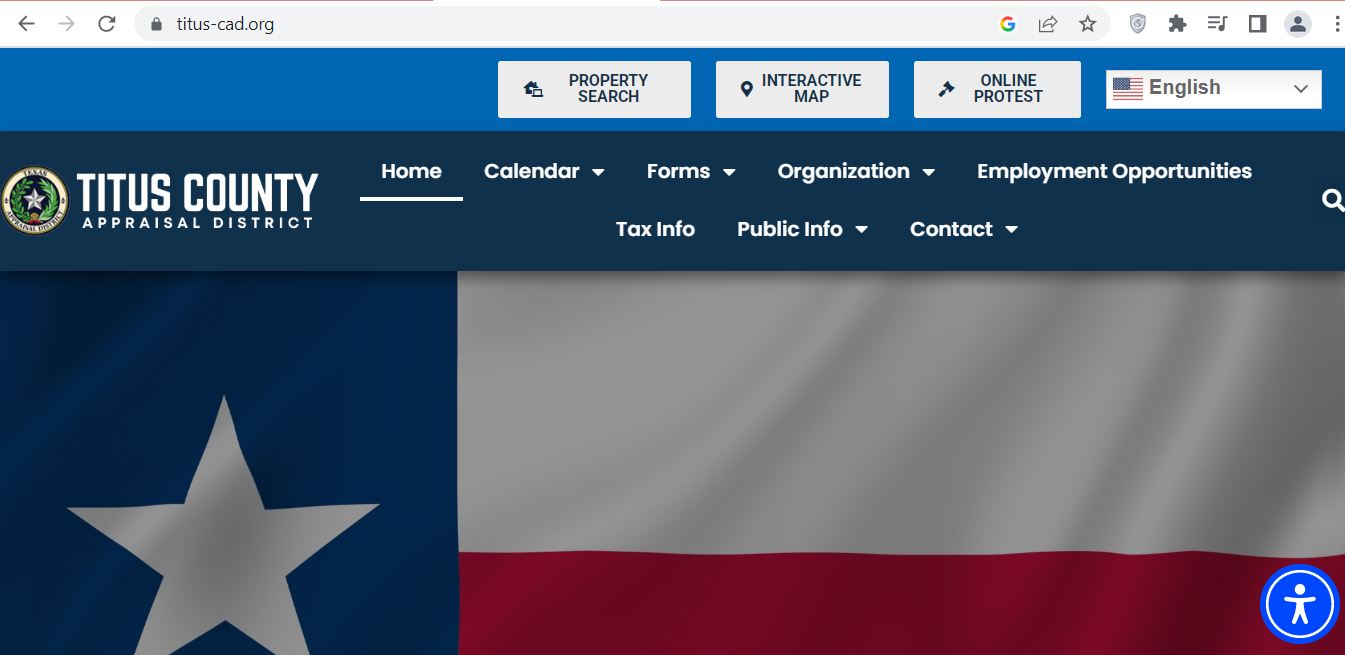This screenshot has width=1345, height=655.
Task: Click the padlock site info icon
Action: [155, 24]
